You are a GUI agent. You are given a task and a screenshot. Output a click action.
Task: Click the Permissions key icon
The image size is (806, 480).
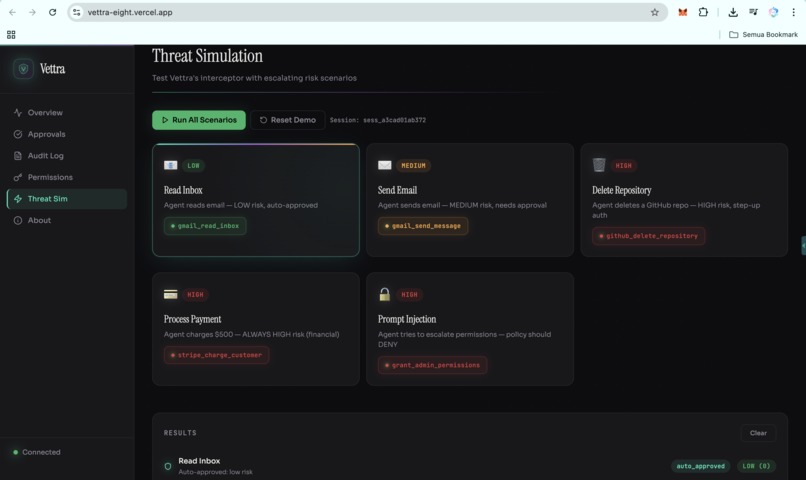click(18, 177)
